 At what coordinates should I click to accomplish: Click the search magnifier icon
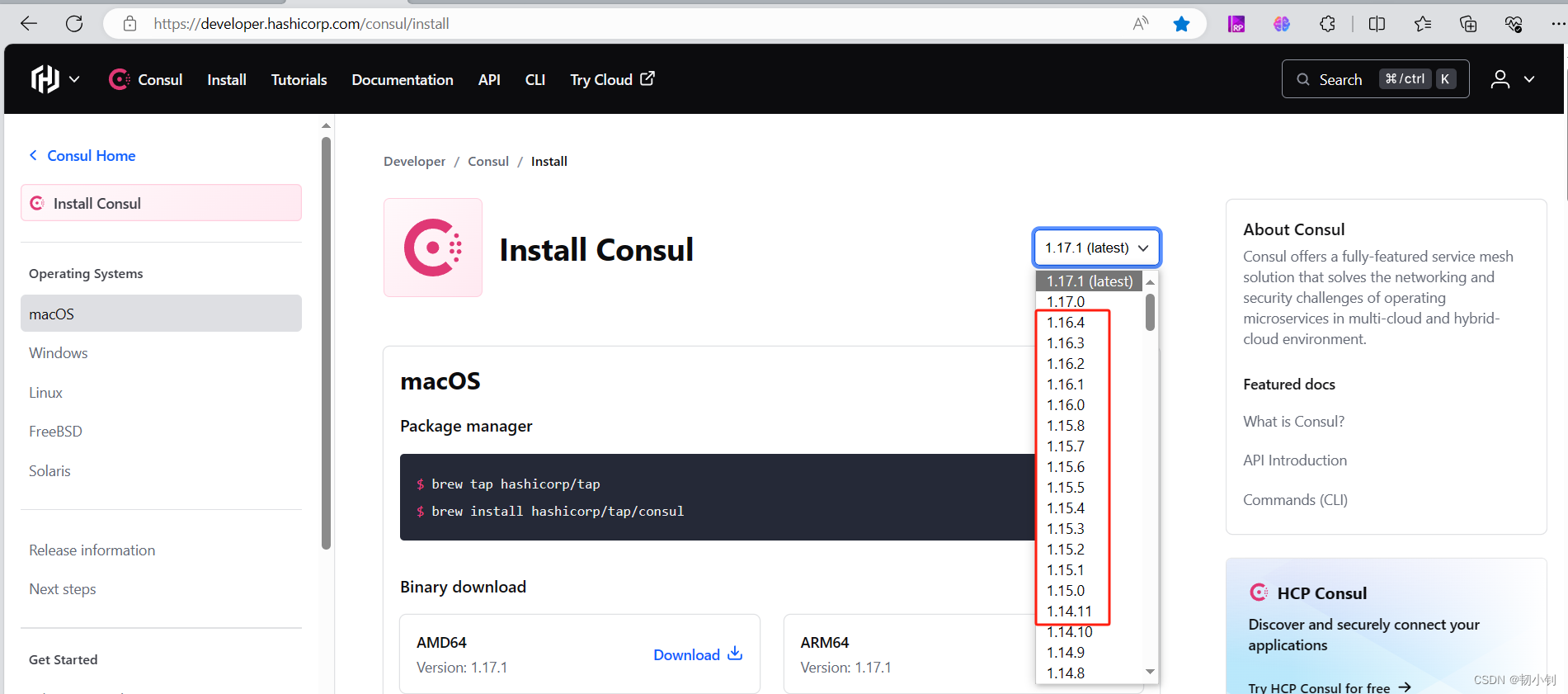pyautogui.click(x=1303, y=79)
